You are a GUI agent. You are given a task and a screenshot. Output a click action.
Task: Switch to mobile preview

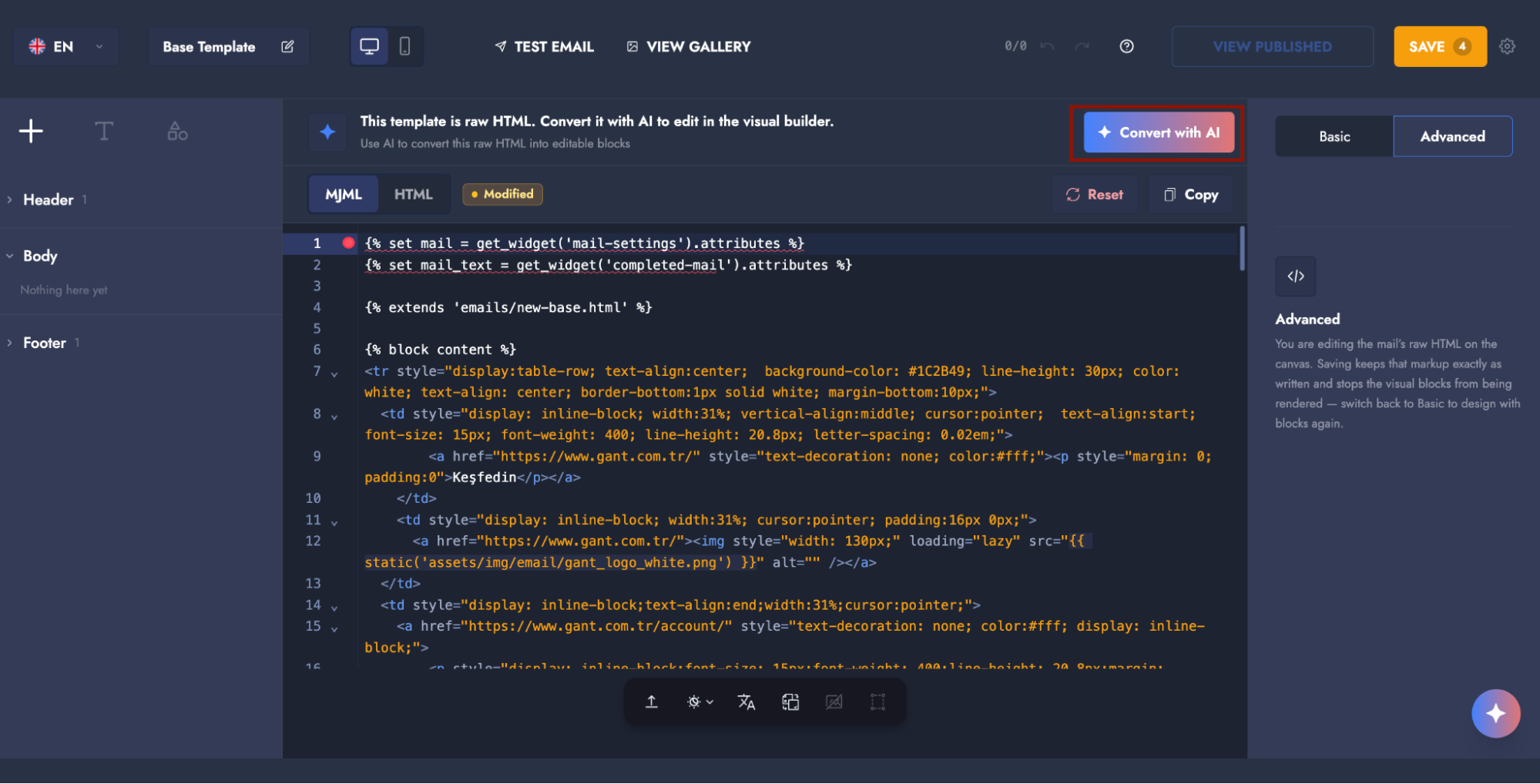(404, 46)
